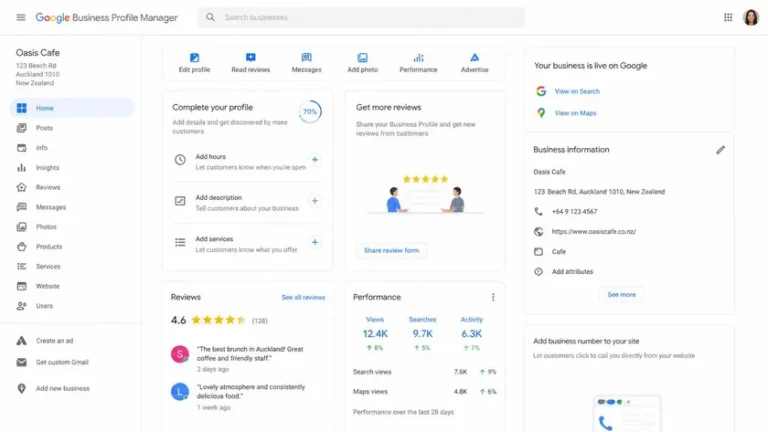The width and height of the screenshot is (768, 432).
Task: Click the Cafe category icon
Action: coord(538,252)
